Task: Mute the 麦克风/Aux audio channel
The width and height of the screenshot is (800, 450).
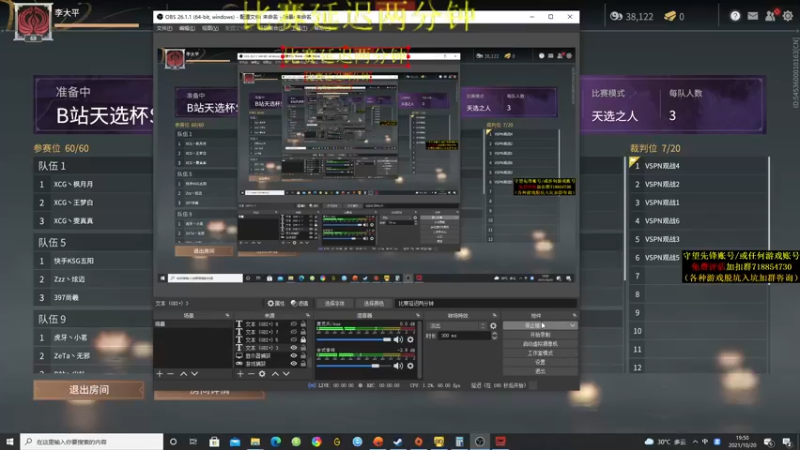Action: point(398,339)
